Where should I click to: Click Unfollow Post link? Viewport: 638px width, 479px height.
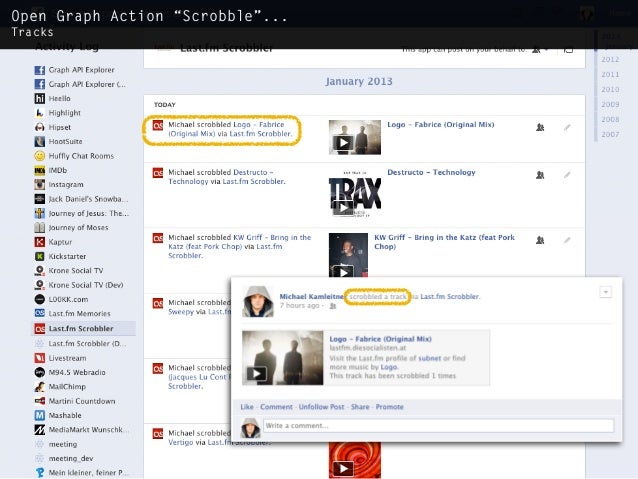tap(321, 407)
